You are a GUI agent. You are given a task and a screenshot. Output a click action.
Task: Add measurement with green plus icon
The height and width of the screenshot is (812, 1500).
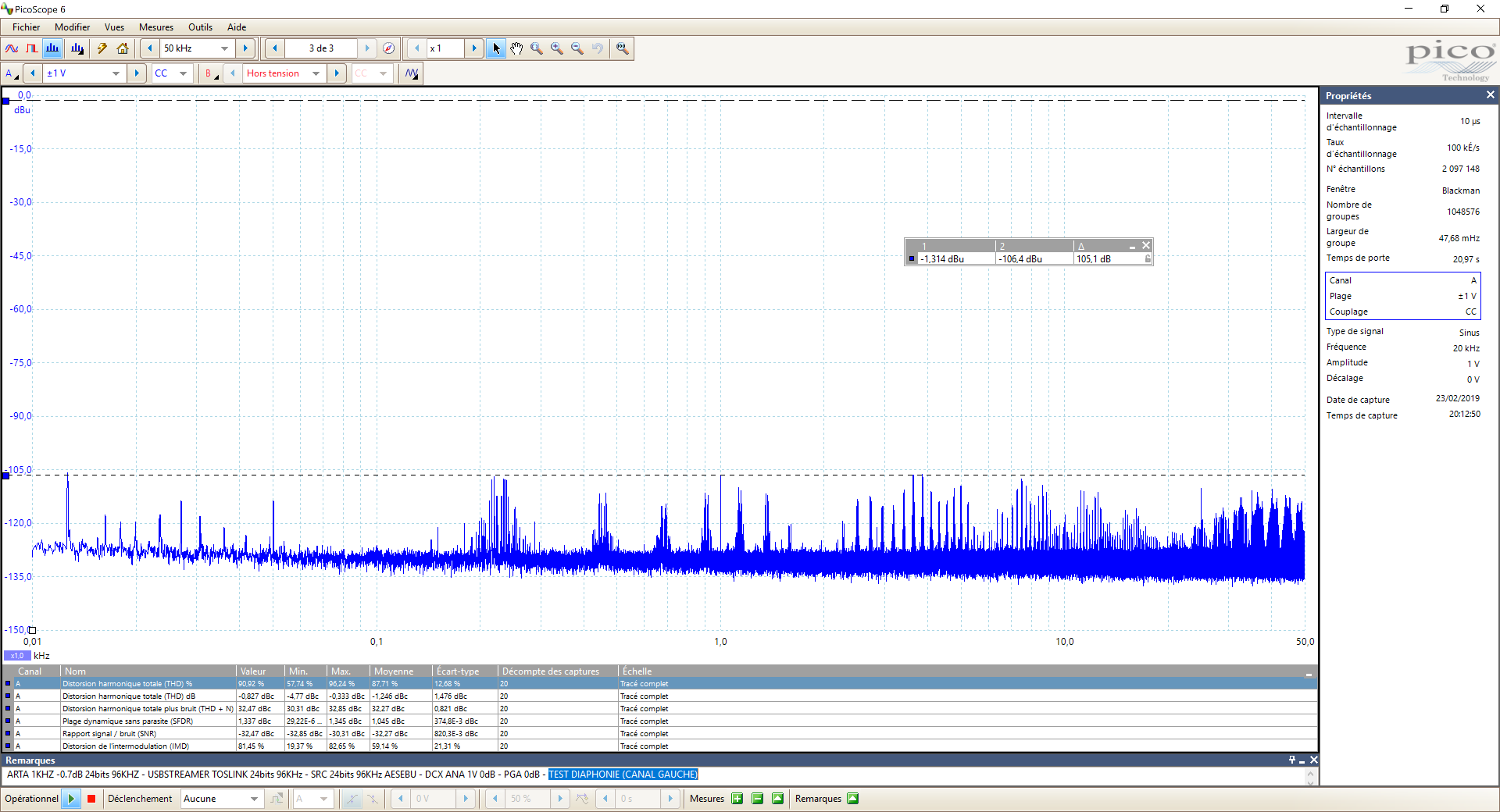point(737,799)
